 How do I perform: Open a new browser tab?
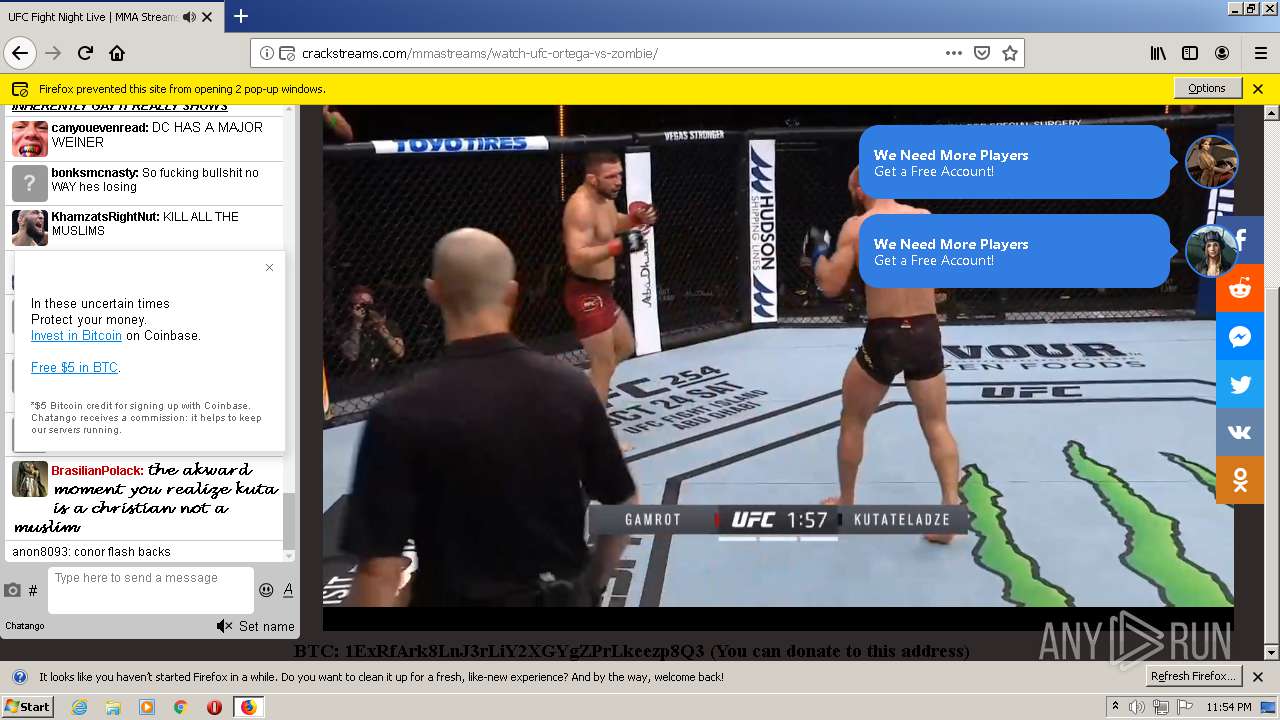point(241,16)
